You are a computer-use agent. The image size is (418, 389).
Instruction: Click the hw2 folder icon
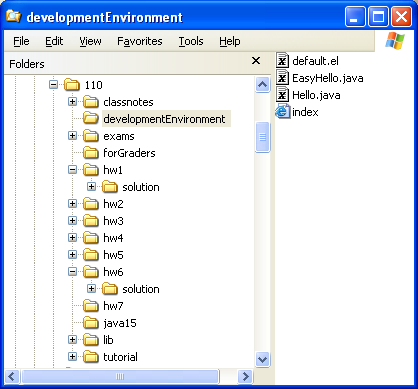(x=91, y=204)
